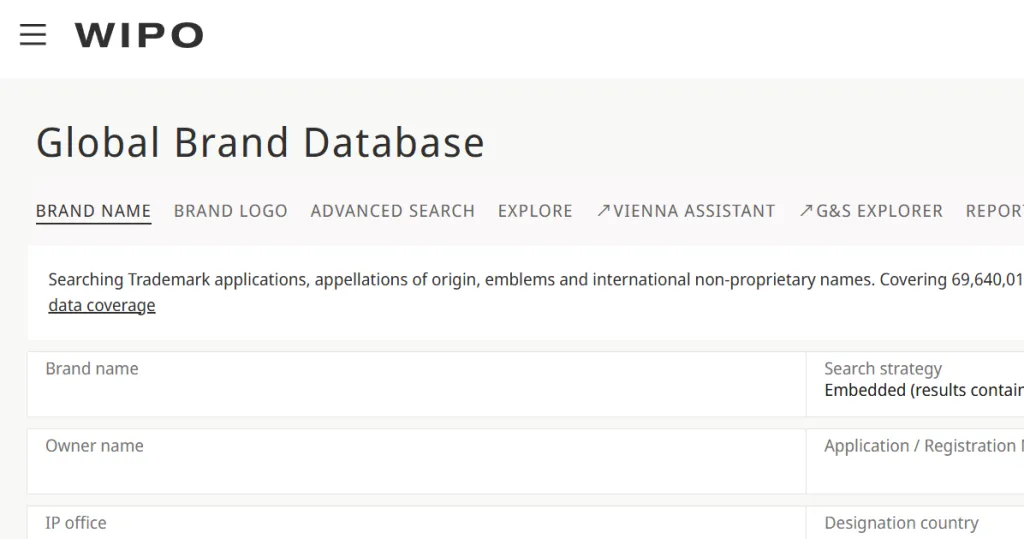Go to the Explore tab

(x=535, y=211)
